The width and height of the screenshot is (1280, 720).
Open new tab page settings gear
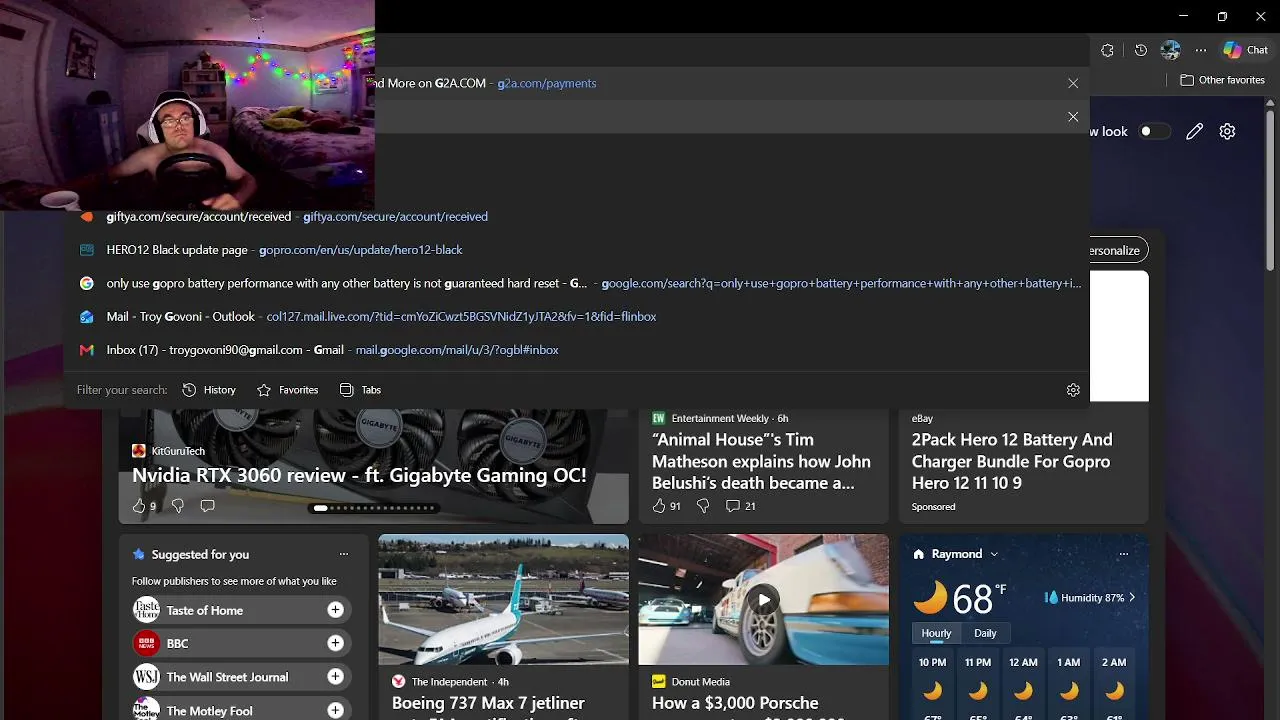click(x=1227, y=131)
